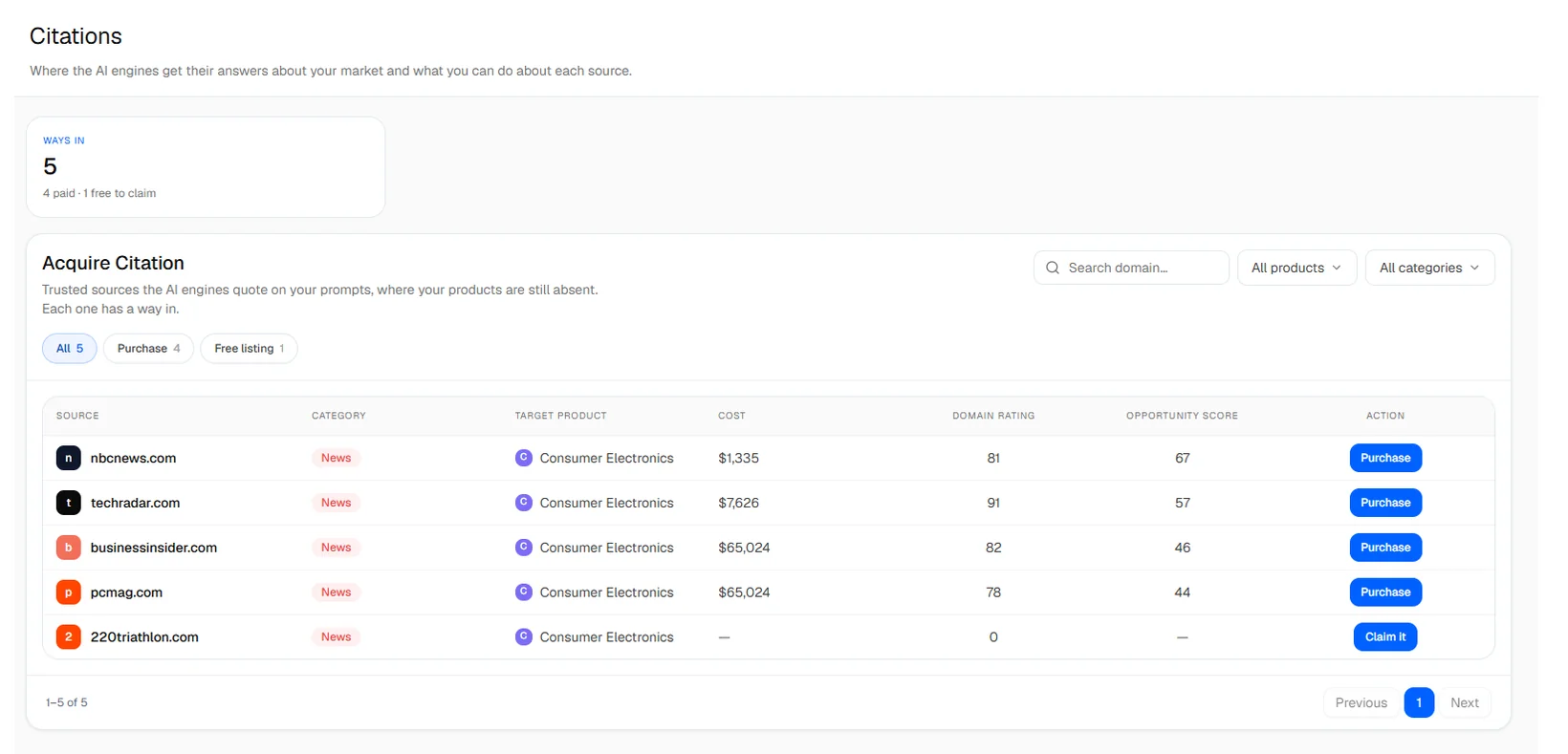Click domain rating 91 for techradar.com
This screenshot has width=1568, height=754.
[x=993, y=503]
